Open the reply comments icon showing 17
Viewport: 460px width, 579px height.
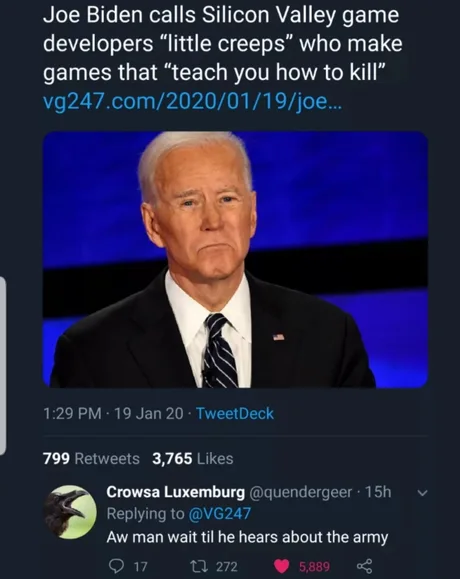click(117, 565)
